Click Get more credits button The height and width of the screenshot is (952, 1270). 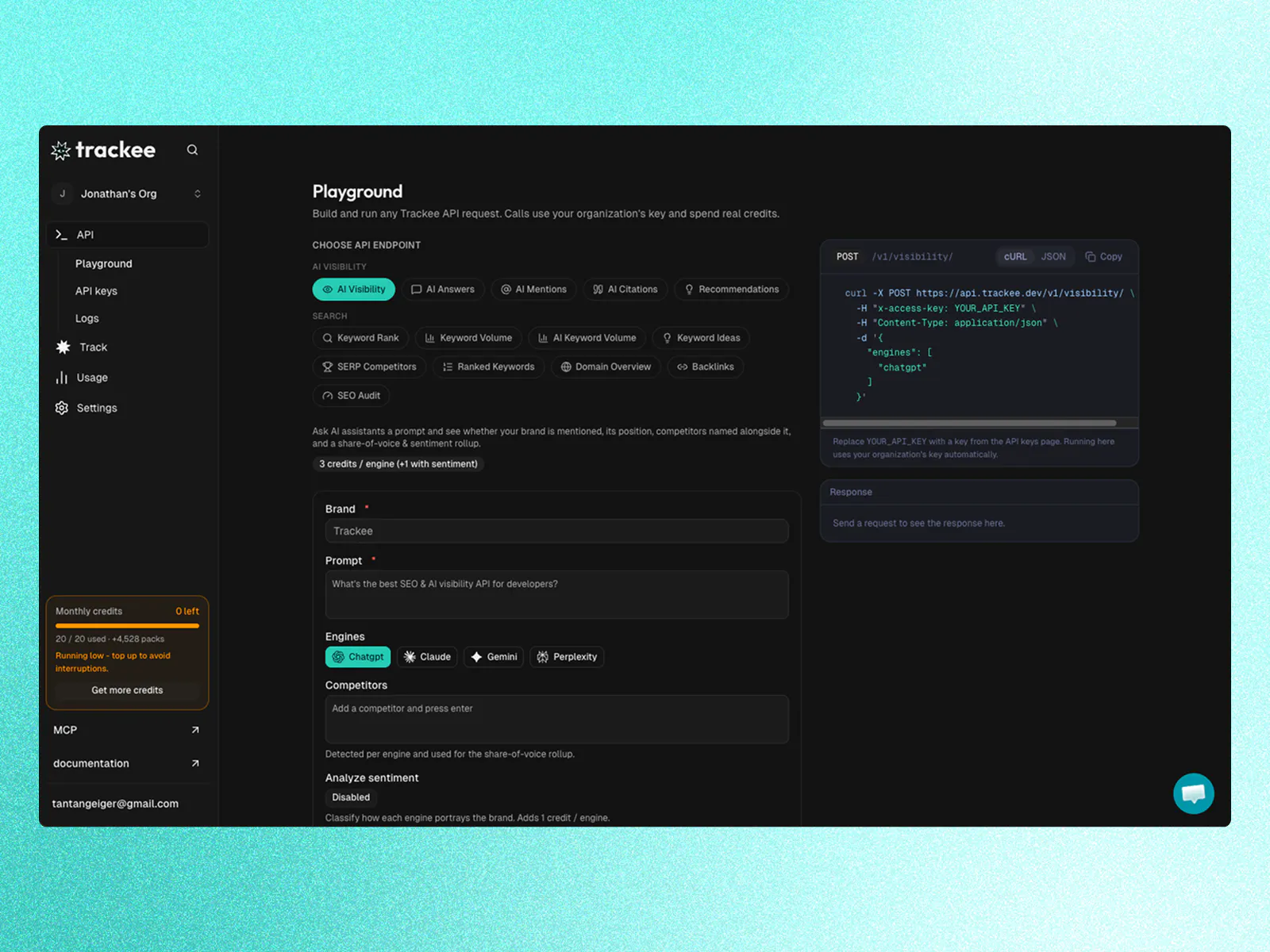(x=127, y=690)
